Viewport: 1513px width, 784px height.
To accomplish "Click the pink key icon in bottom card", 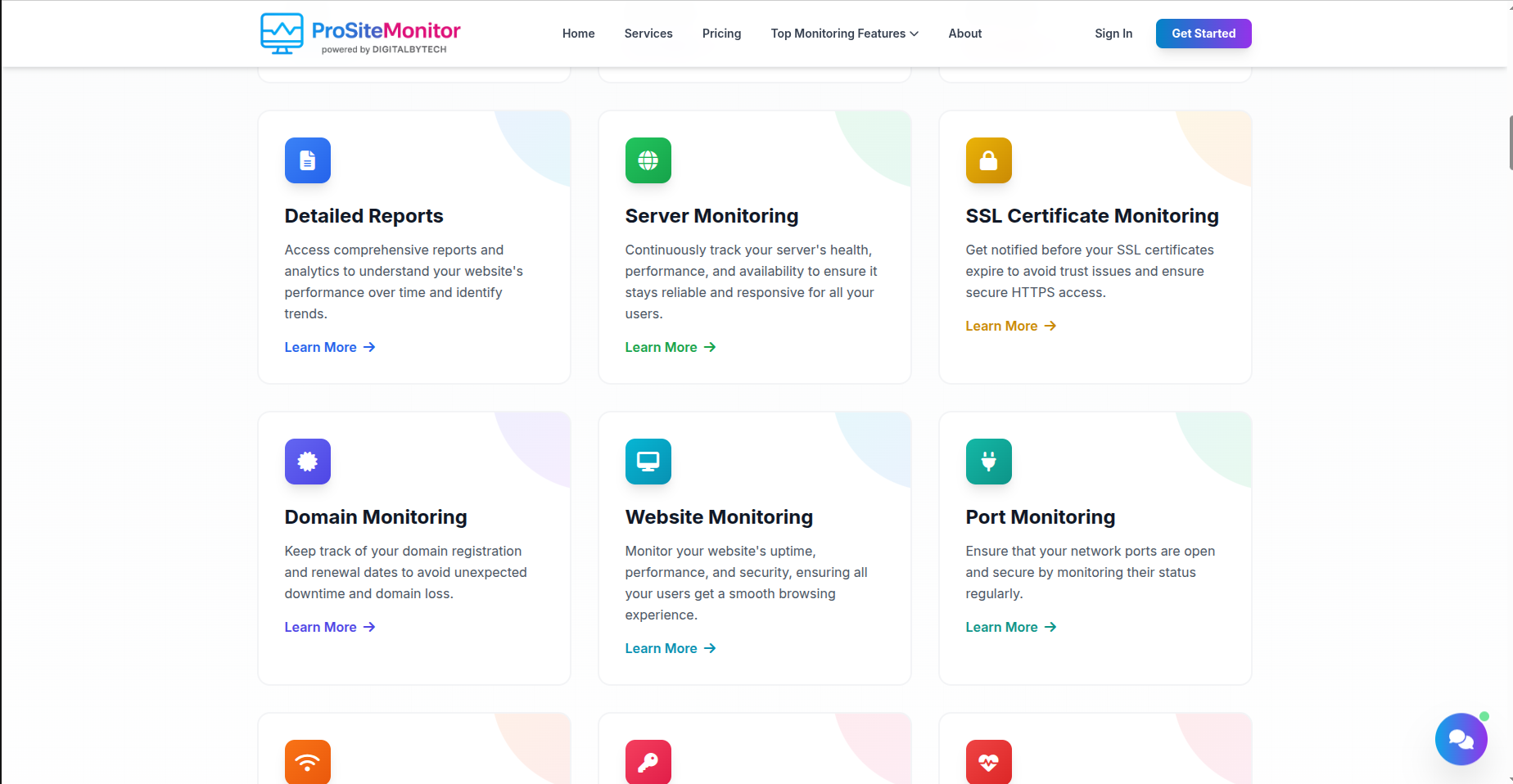I will tap(648, 762).
